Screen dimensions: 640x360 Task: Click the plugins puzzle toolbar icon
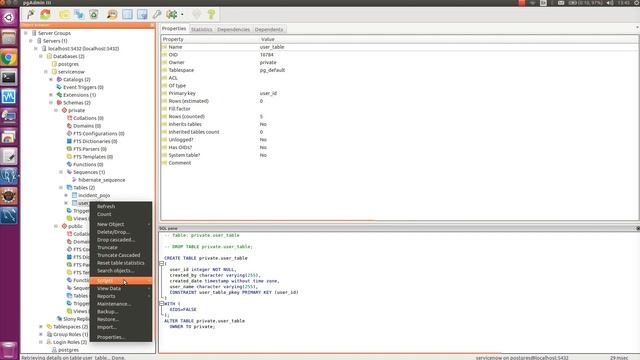[x=172, y=14]
